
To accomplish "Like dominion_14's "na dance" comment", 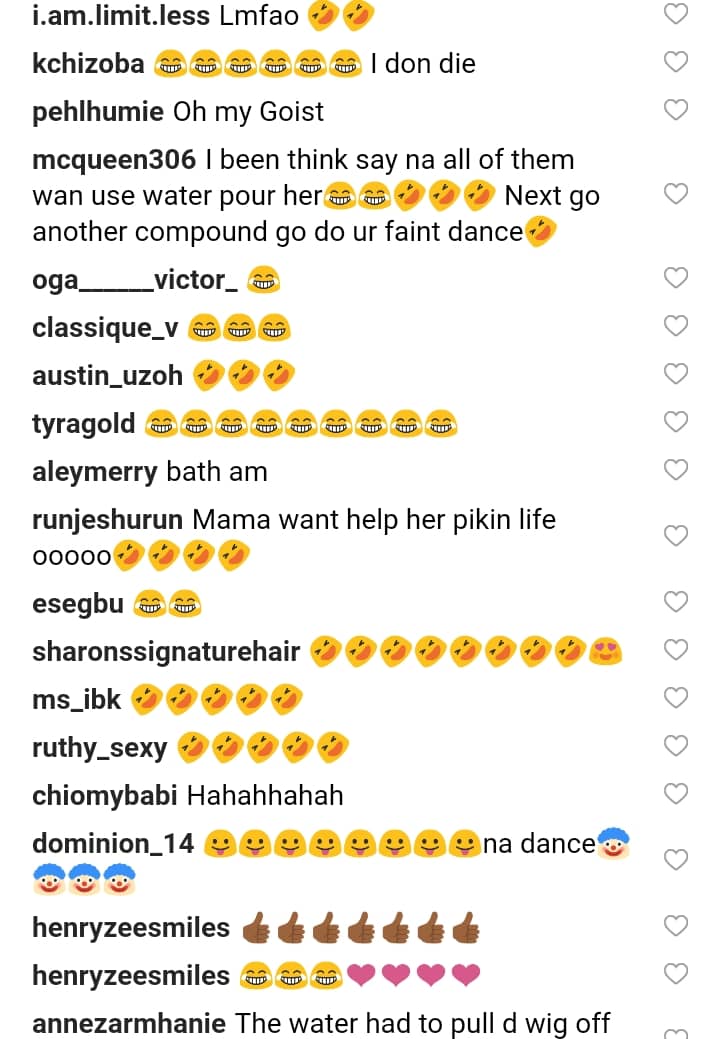I will pyautogui.click(x=676, y=860).
